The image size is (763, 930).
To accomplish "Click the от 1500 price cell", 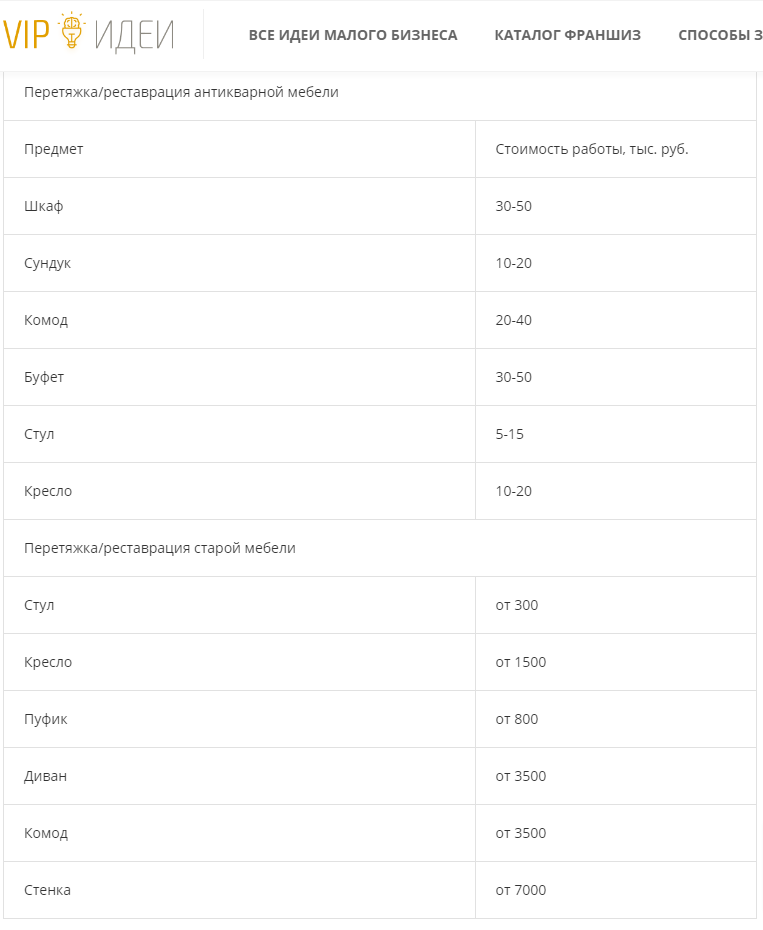I will (521, 662).
